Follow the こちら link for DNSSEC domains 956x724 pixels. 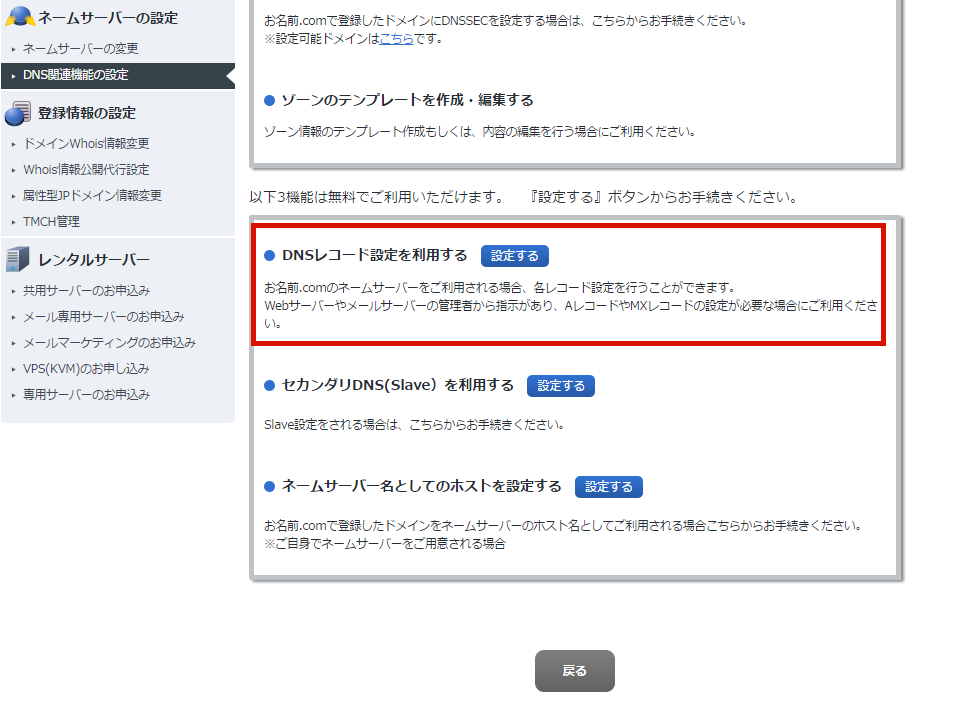396,39
